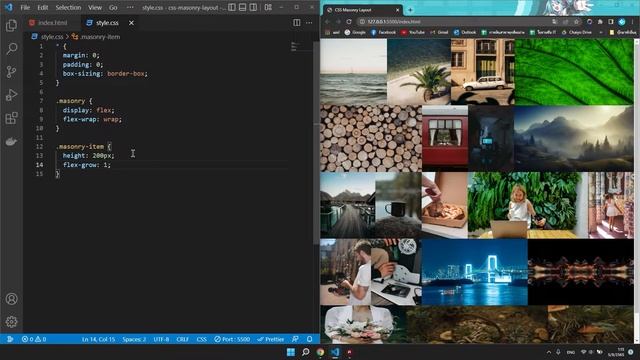This screenshot has height=360, width=640.
Task: Click the split editor right icon
Action: tap(297, 23)
